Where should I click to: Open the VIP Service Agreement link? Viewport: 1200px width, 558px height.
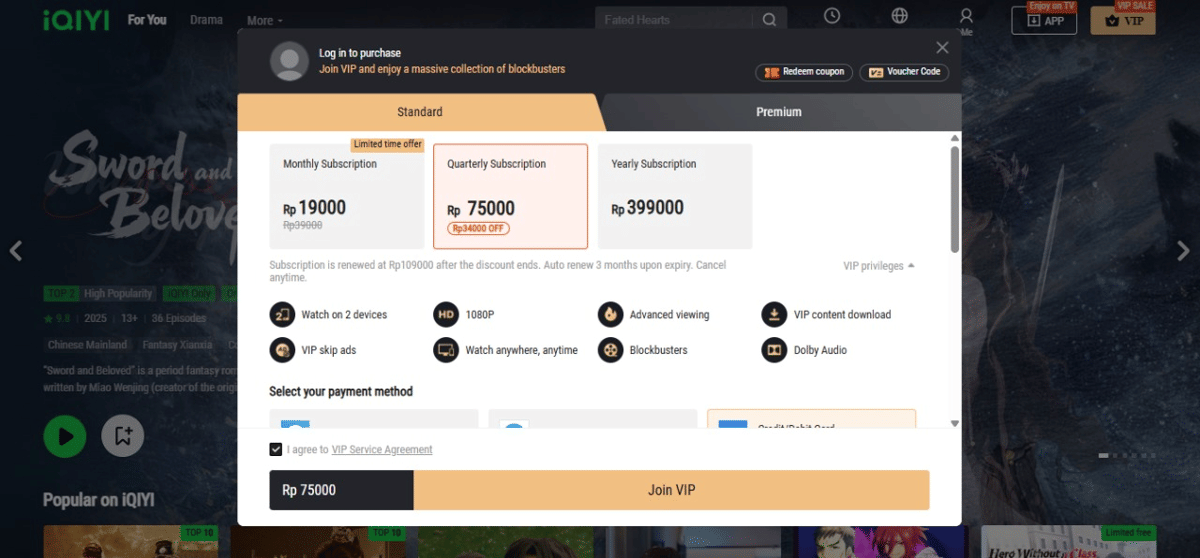click(382, 450)
